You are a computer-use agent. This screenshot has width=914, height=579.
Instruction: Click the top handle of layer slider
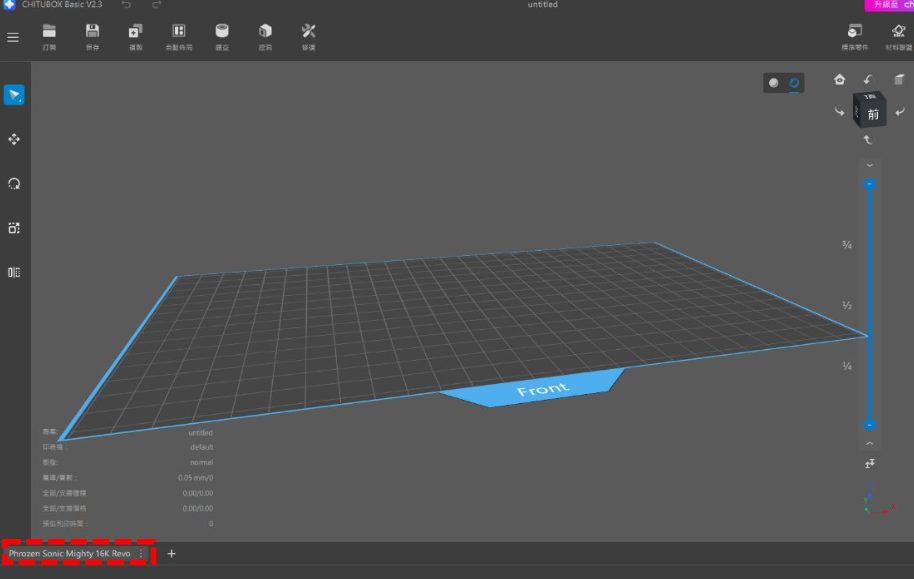pos(869,184)
